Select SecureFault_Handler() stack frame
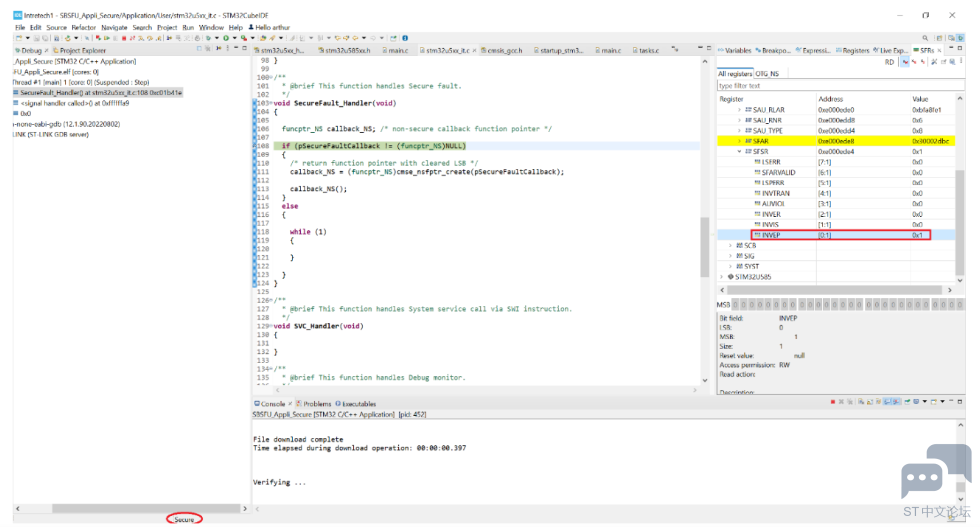Image resolution: width=980 pixels, height=527 pixels. point(98,93)
